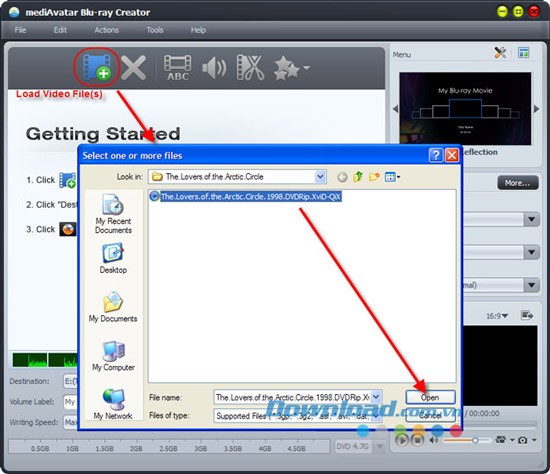Click the Open button
550x474 pixels.
tap(430, 397)
